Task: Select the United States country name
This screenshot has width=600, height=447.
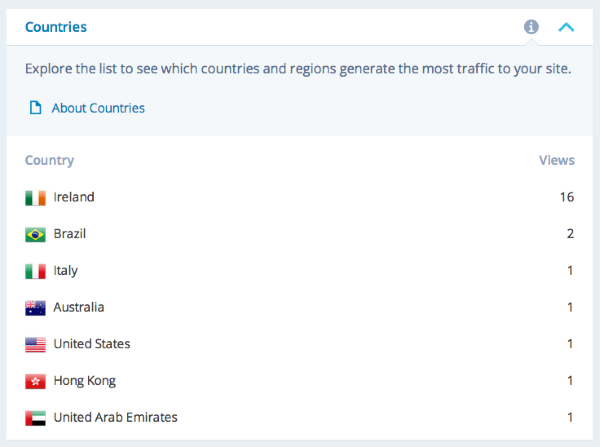Action: point(92,344)
